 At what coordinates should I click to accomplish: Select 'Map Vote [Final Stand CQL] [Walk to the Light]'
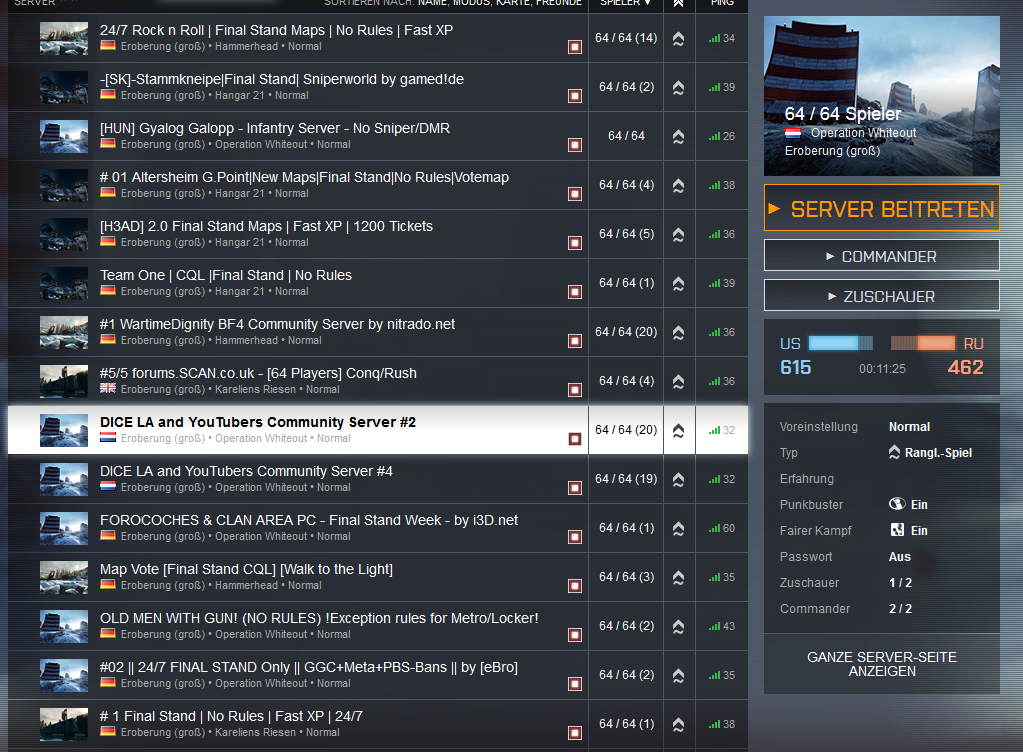click(x=378, y=577)
